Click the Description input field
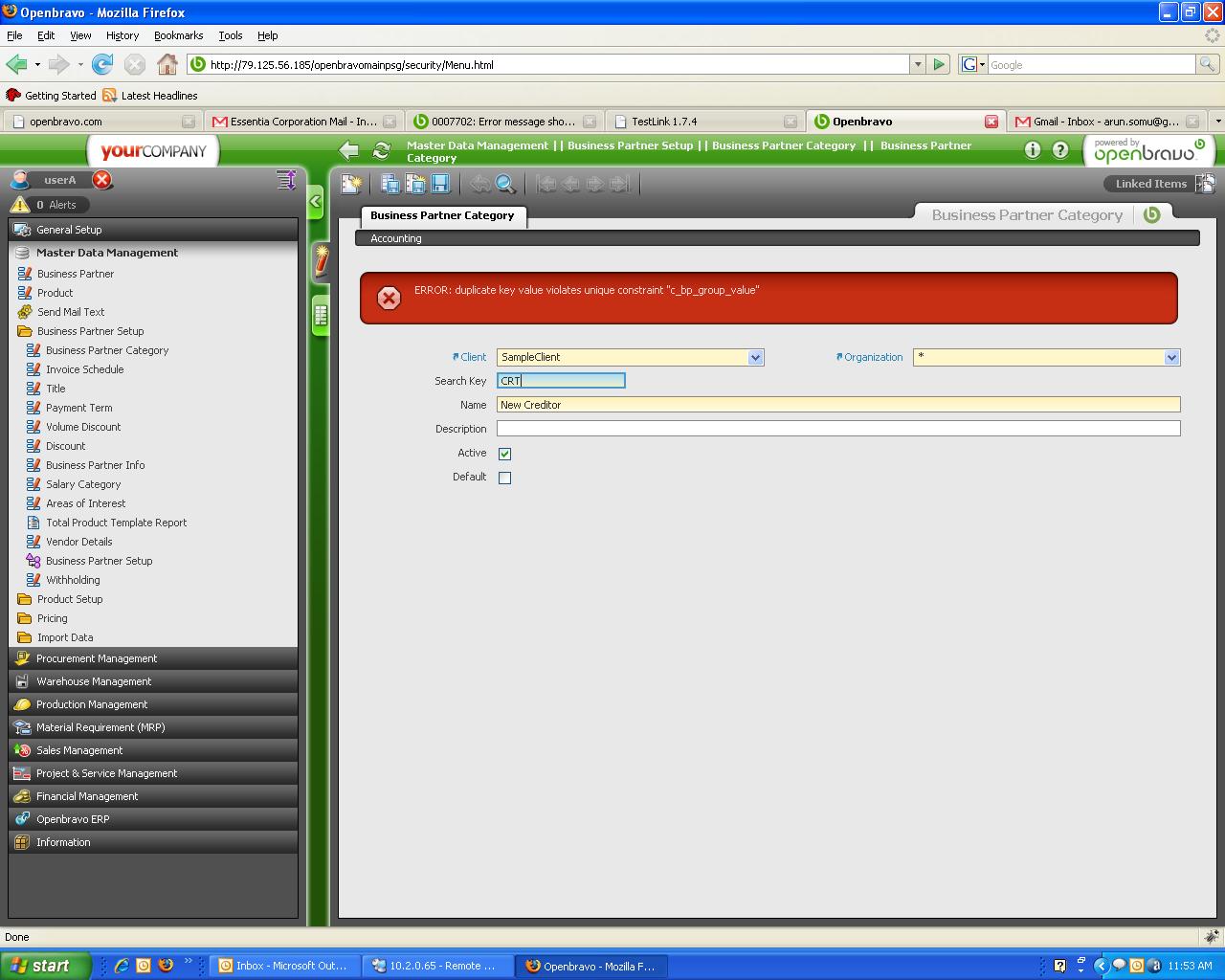Screen dimensions: 1225x980 (x=838, y=429)
